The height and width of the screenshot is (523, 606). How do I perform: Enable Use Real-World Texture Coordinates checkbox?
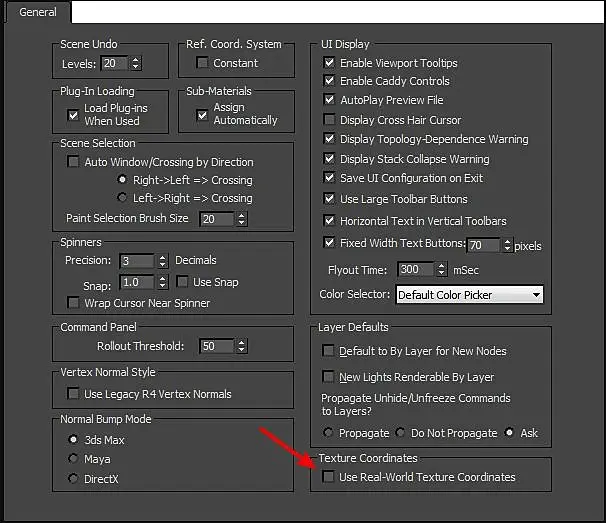coord(328,476)
